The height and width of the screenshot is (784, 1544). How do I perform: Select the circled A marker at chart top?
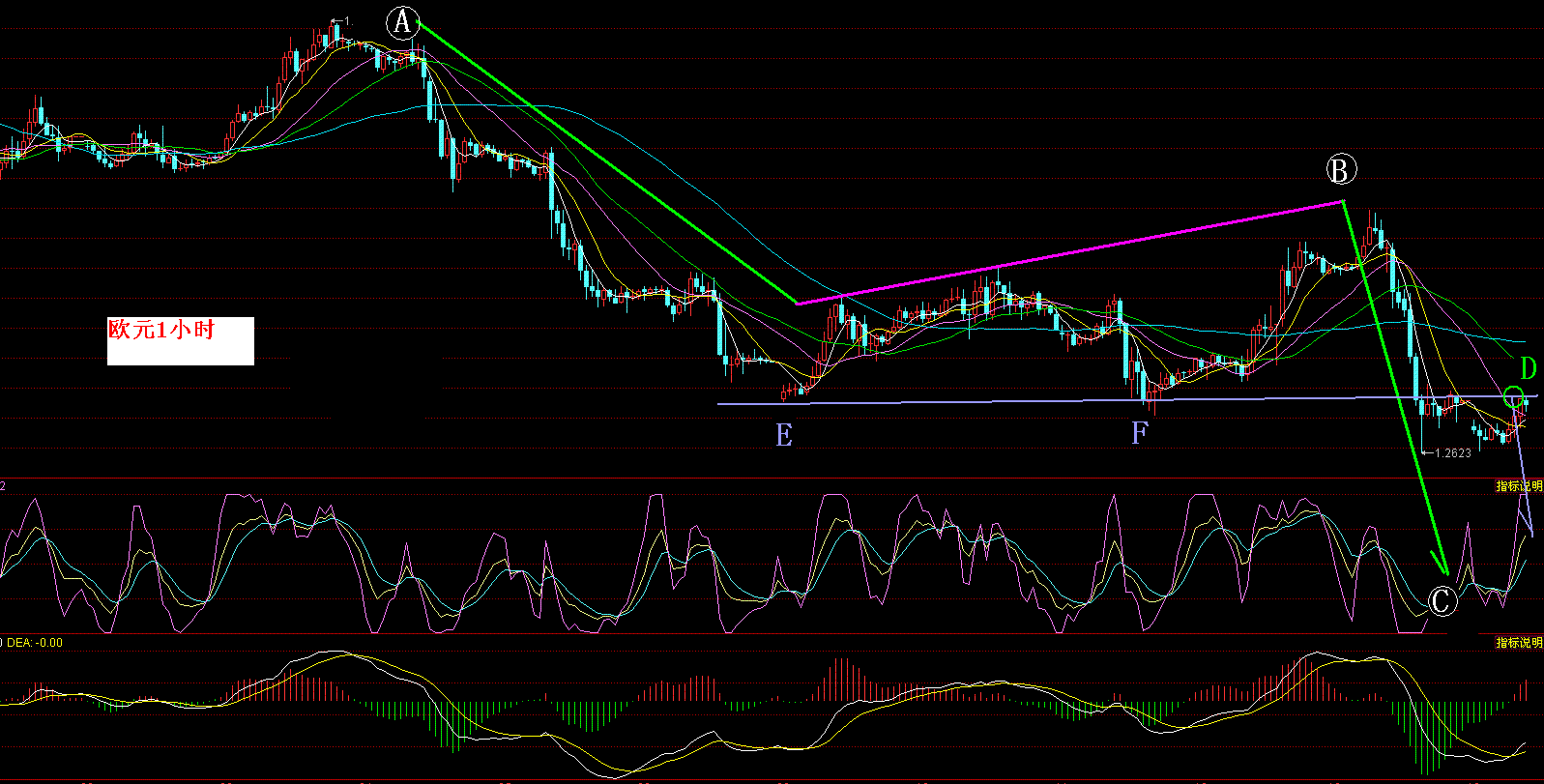coord(402,22)
